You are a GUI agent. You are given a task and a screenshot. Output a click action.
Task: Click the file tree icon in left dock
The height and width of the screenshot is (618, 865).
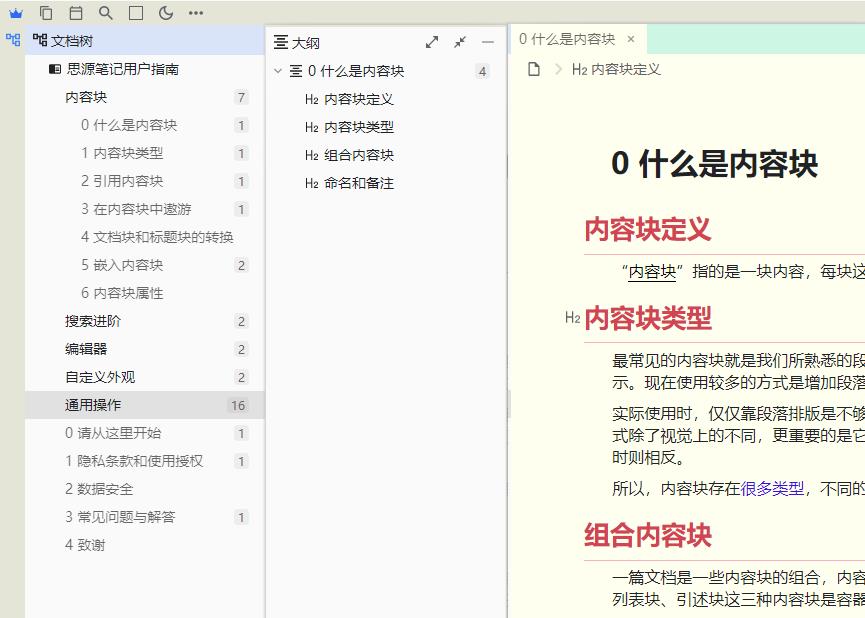(x=13, y=40)
